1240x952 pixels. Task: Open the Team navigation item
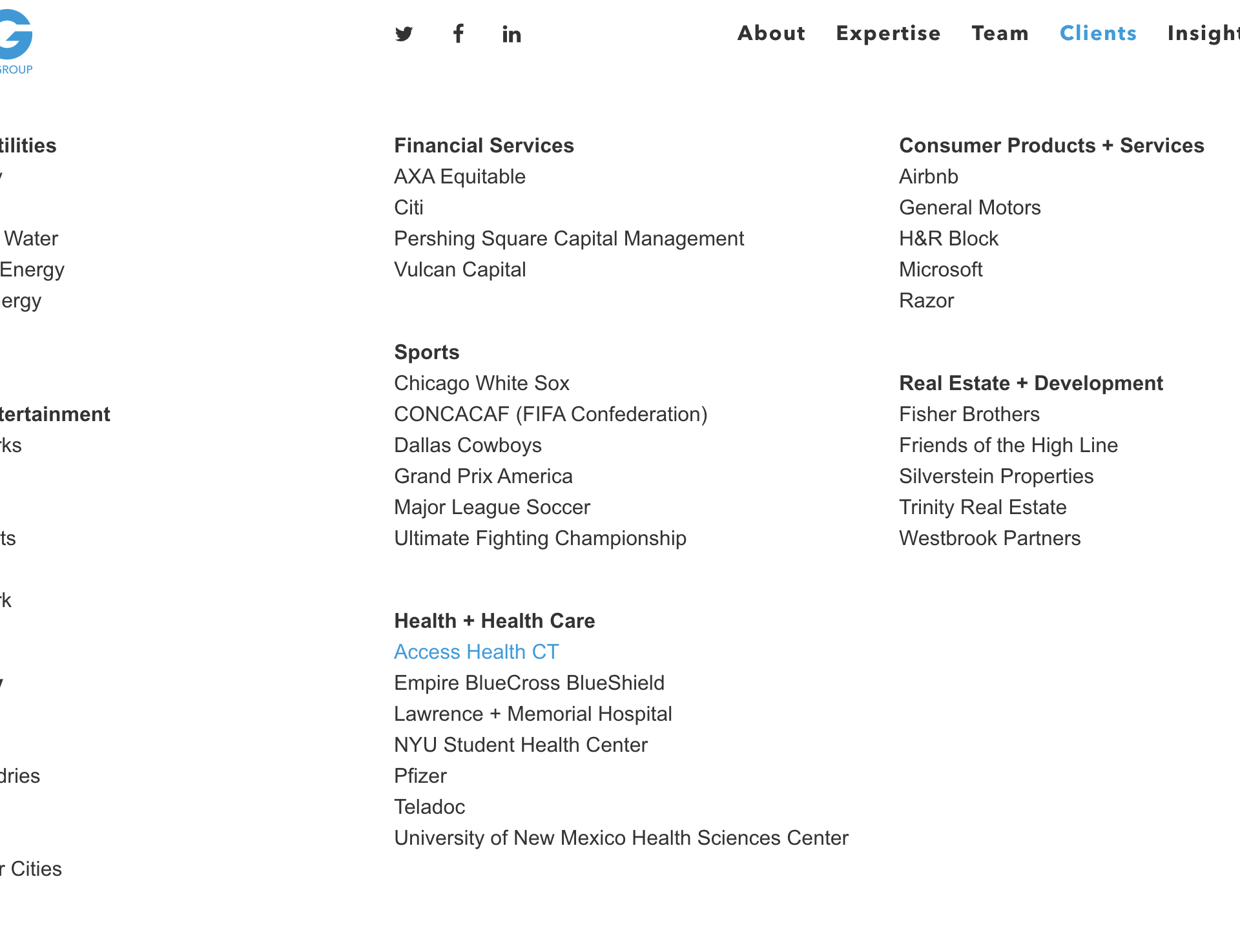coord(1000,33)
